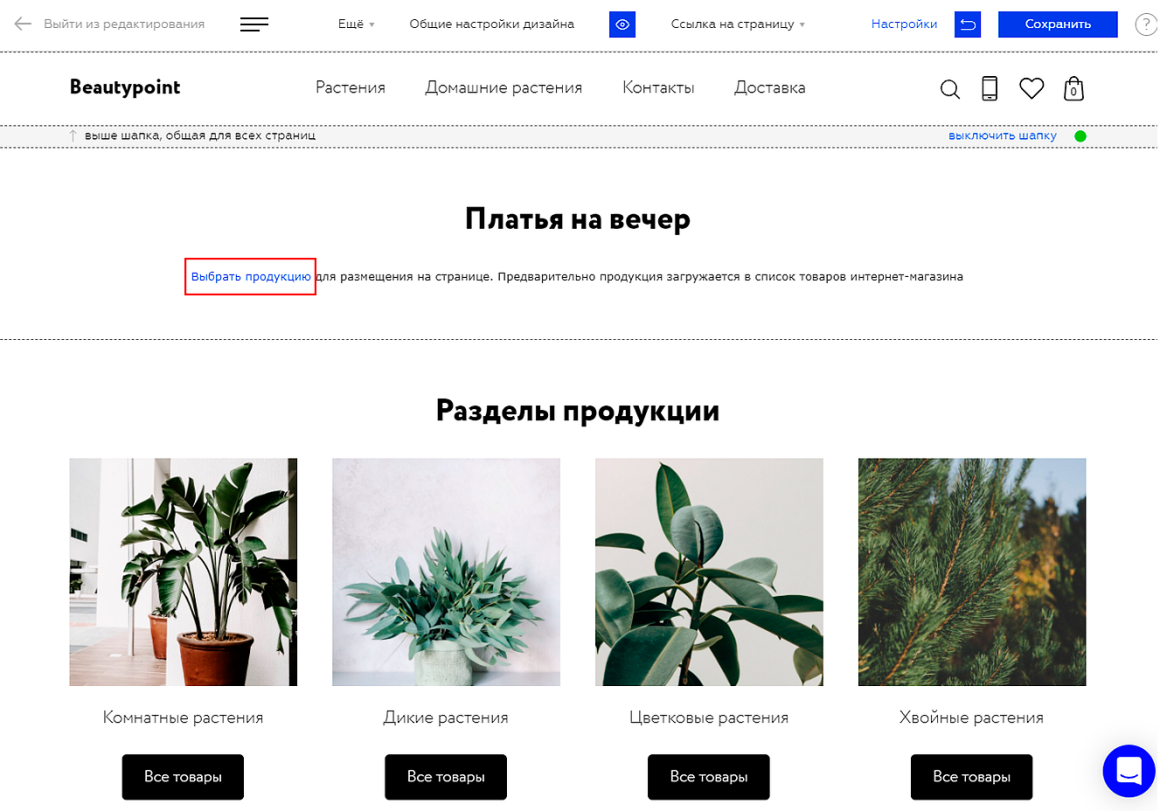Toggle the green header status indicator
1160x811 pixels.
pyautogui.click(x=1080, y=136)
